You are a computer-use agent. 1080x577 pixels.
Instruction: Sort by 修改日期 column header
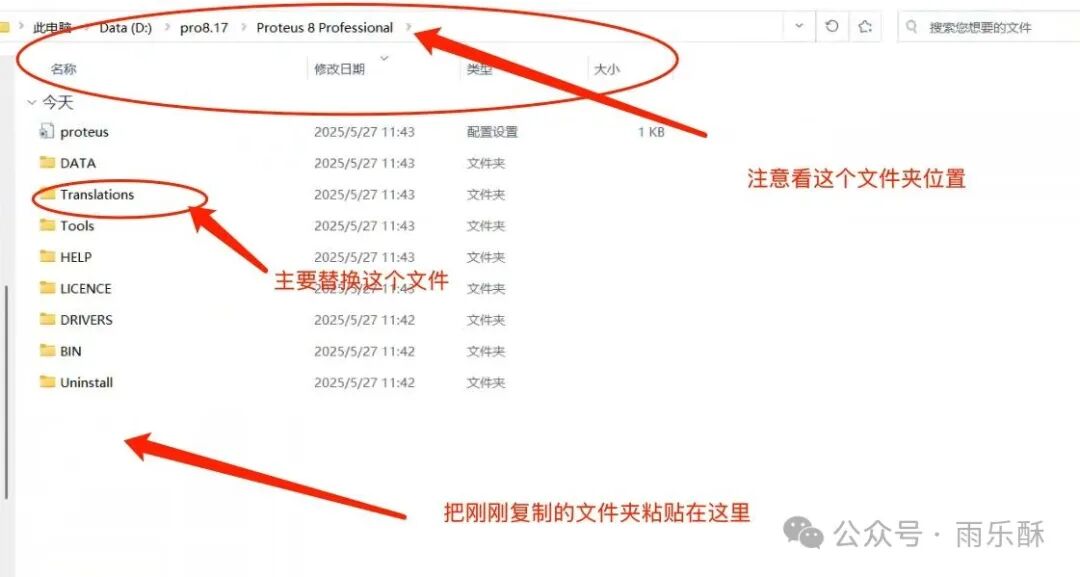(339, 69)
